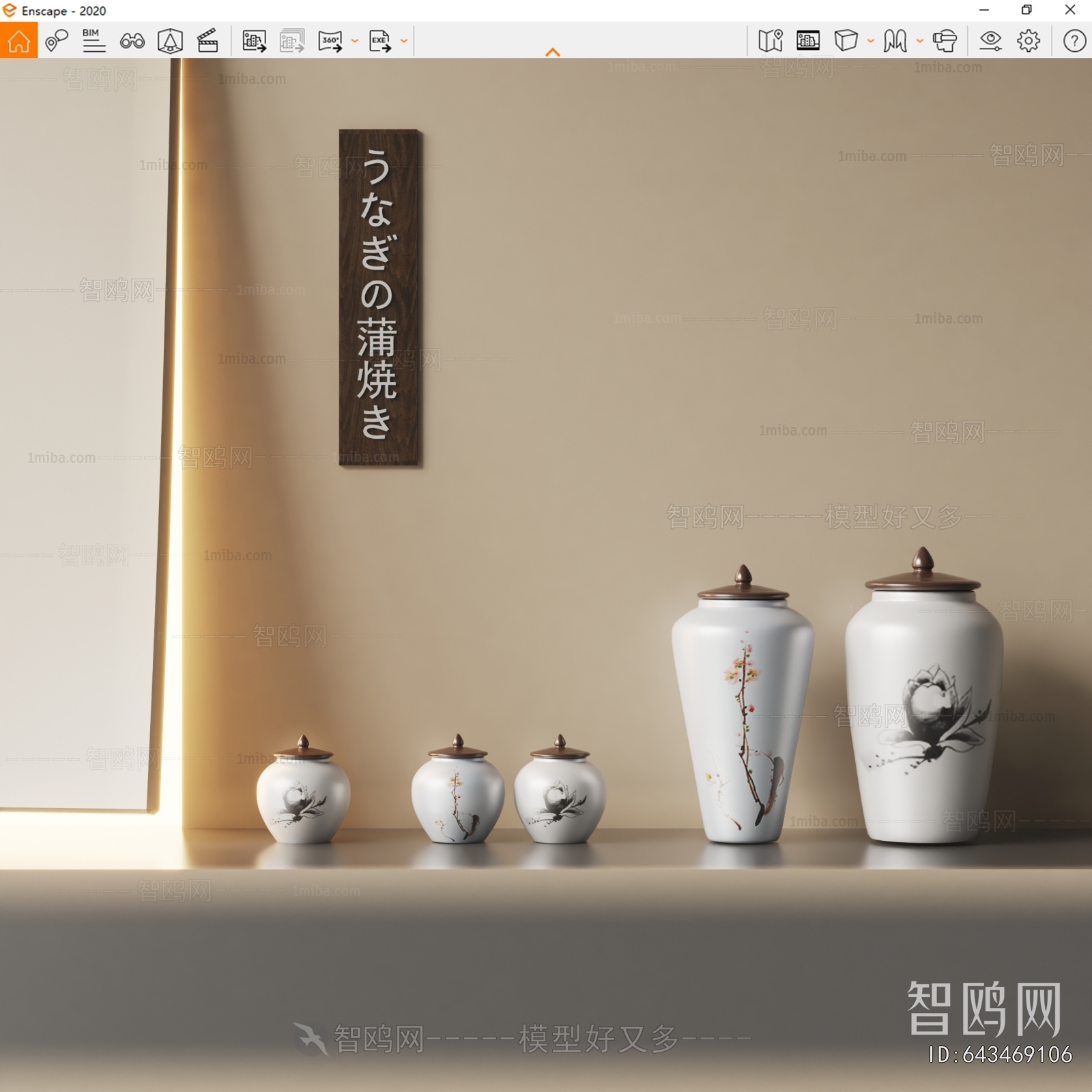Switch projection view cube icon
Image resolution: width=1092 pixels, height=1092 pixels.
[x=846, y=41]
